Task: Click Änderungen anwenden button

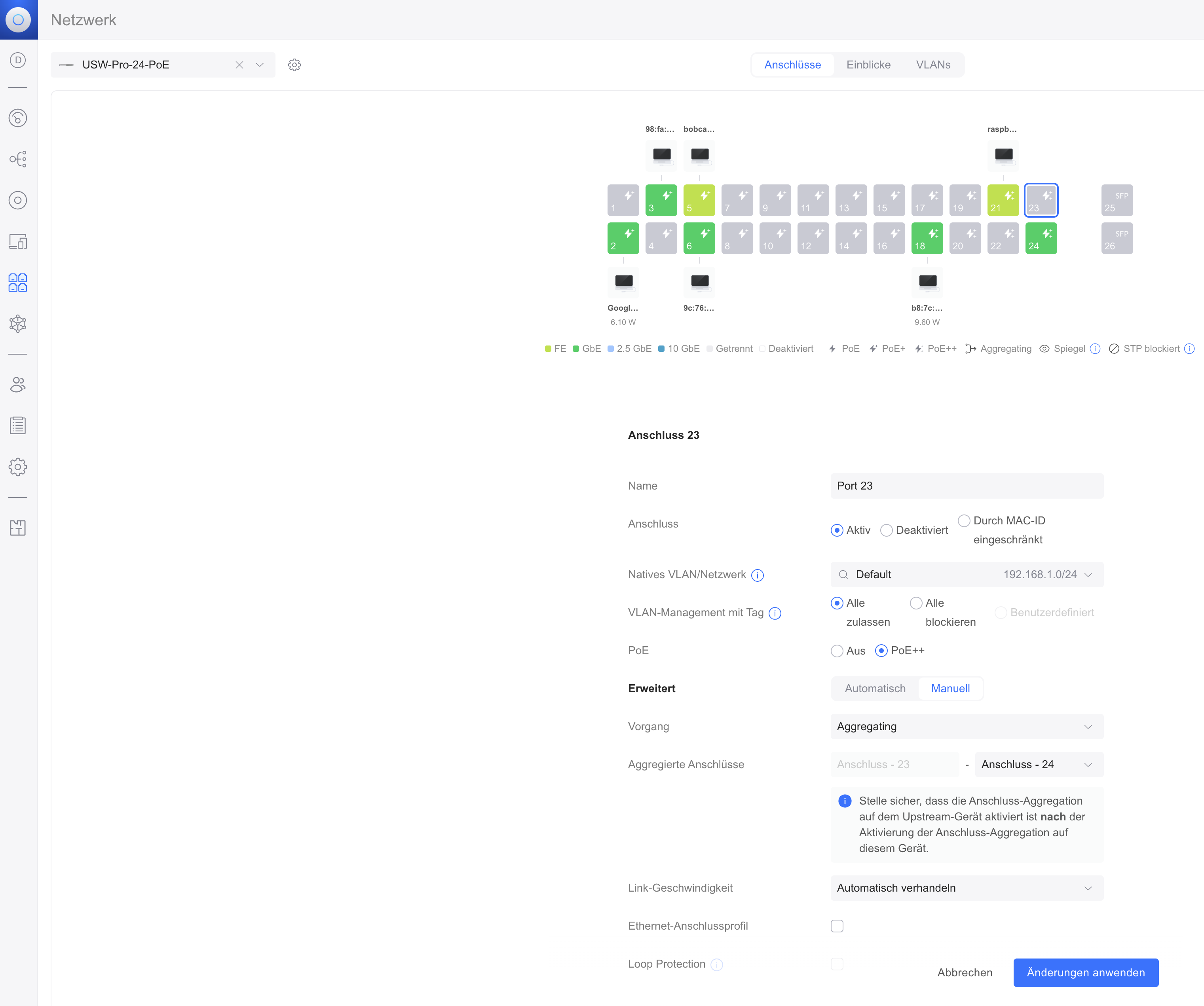Action: pos(1085,973)
